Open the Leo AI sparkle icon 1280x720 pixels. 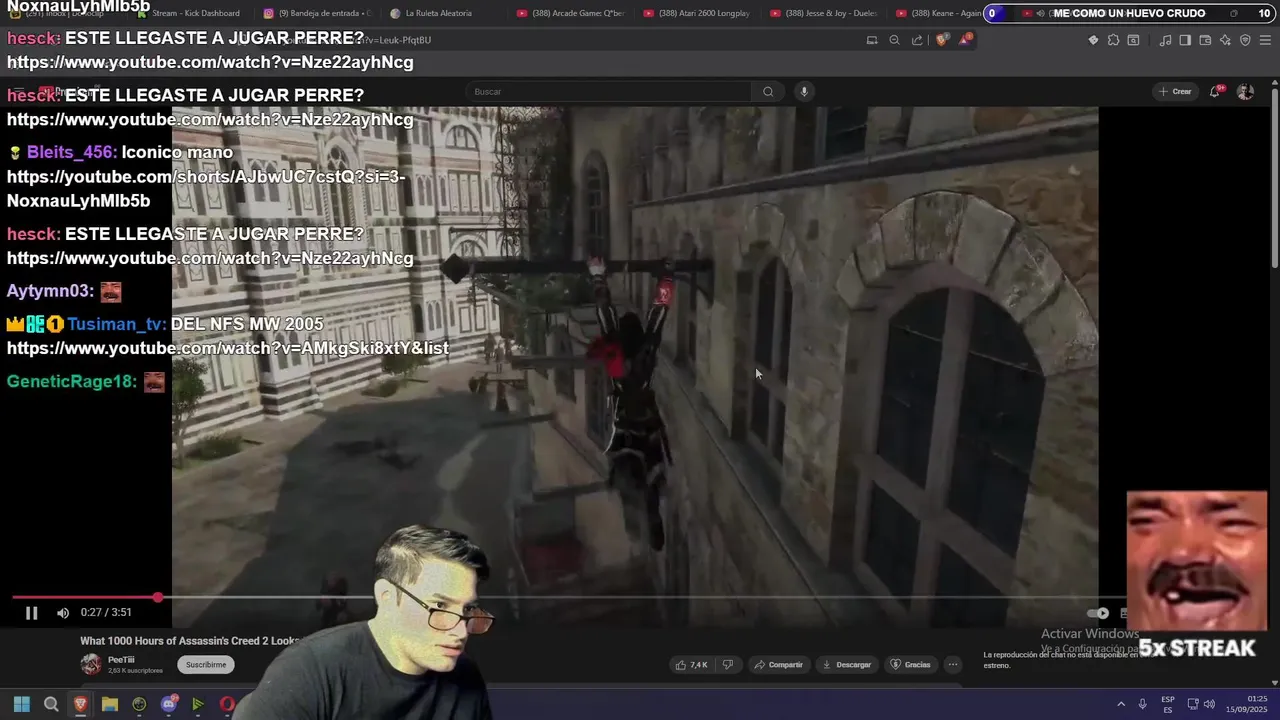click(1225, 40)
